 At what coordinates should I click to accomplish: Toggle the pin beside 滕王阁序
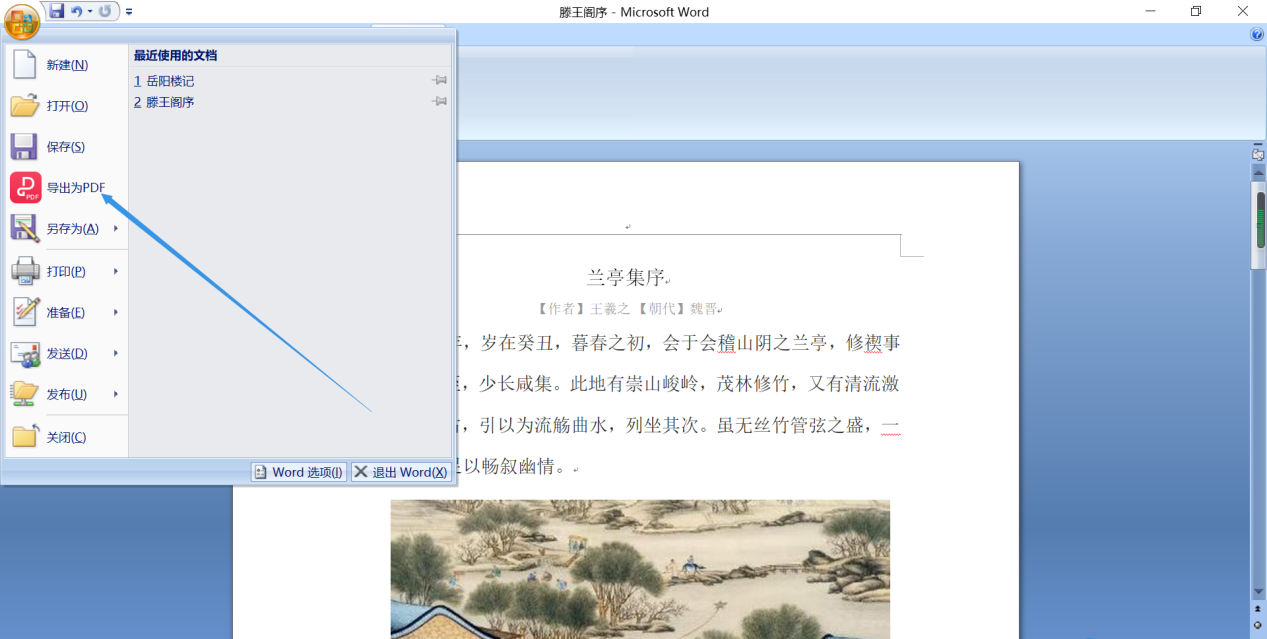439,101
